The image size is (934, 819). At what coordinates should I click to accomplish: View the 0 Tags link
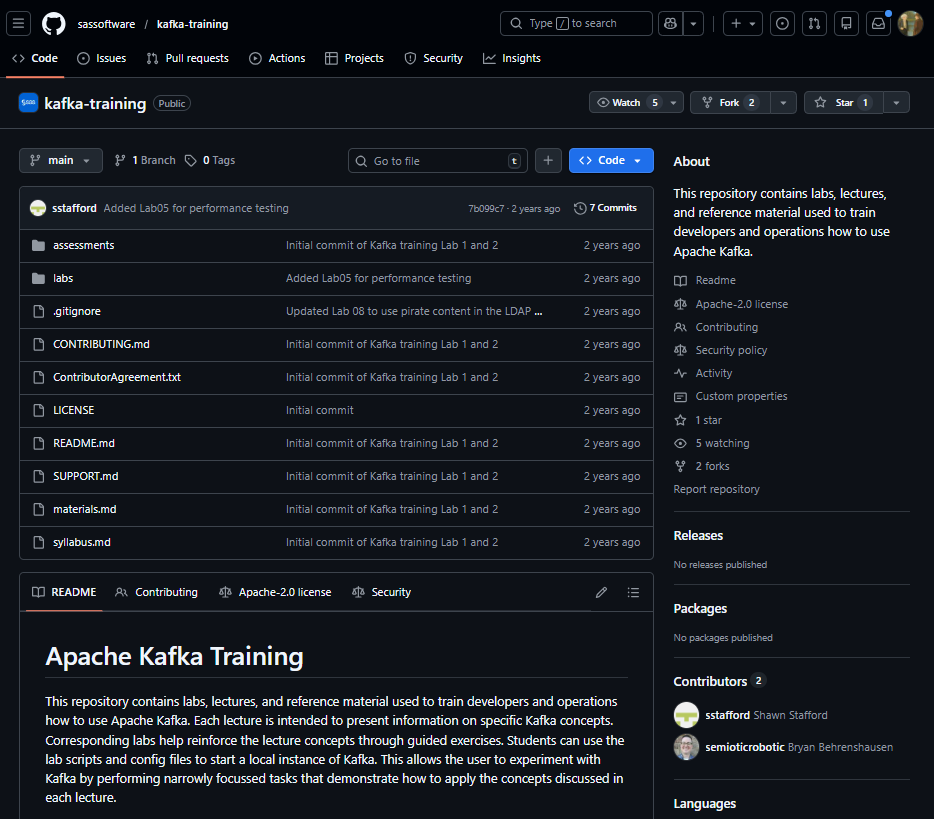(210, 160)
